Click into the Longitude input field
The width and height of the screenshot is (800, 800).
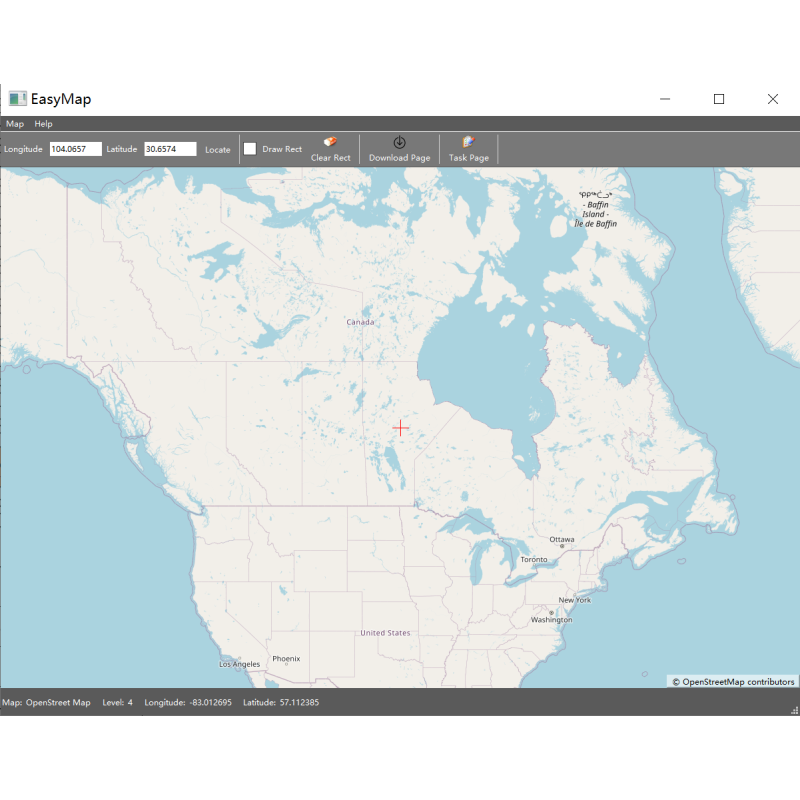[76, 149]
